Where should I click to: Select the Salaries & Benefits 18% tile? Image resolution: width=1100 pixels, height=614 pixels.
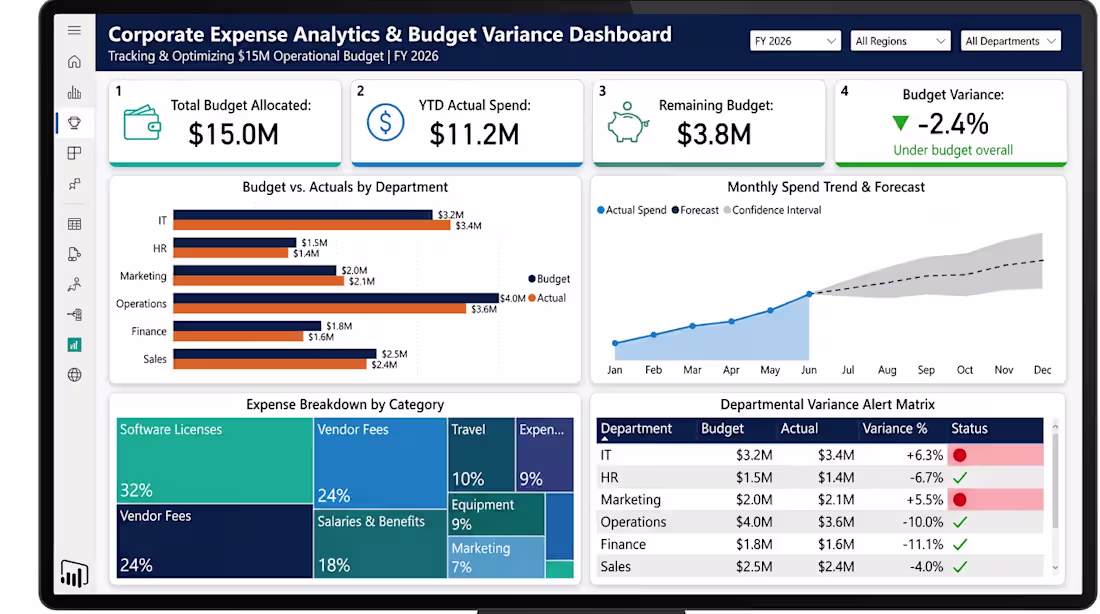coord(381,542)
